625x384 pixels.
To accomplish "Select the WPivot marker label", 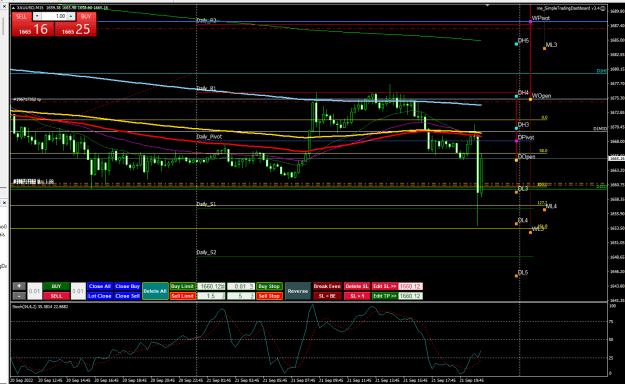I will click(x=541, y=18).
